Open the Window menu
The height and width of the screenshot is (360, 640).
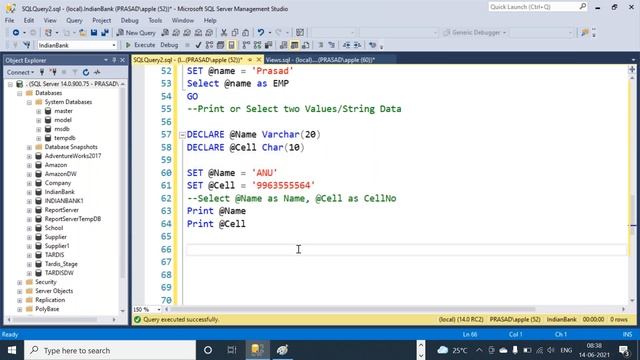tap(182, 20)
